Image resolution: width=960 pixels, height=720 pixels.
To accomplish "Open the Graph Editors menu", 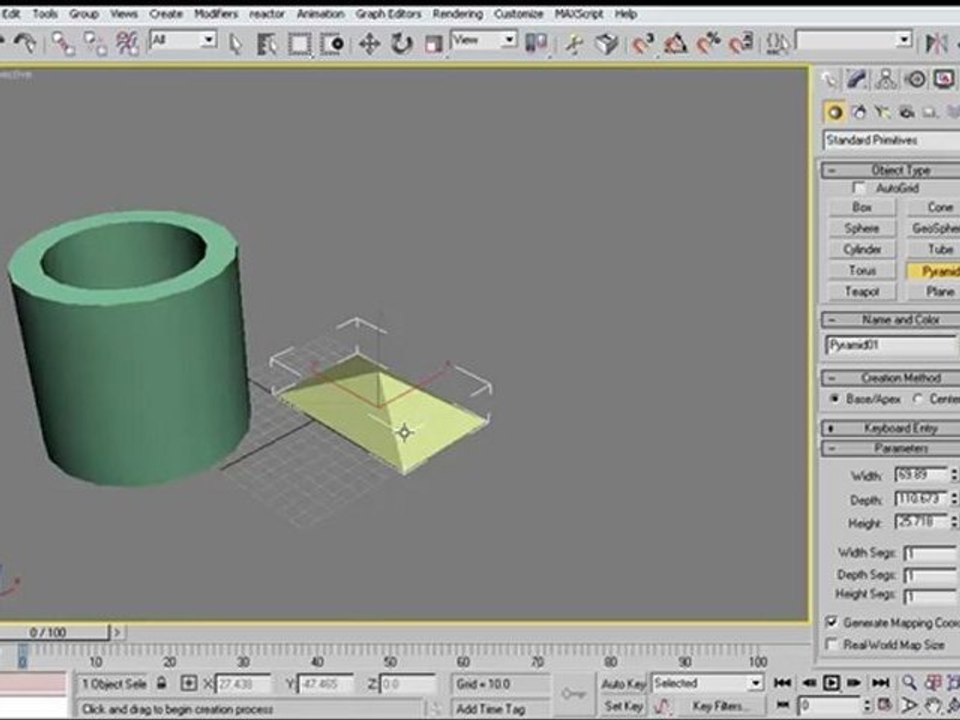I will 388,13.
